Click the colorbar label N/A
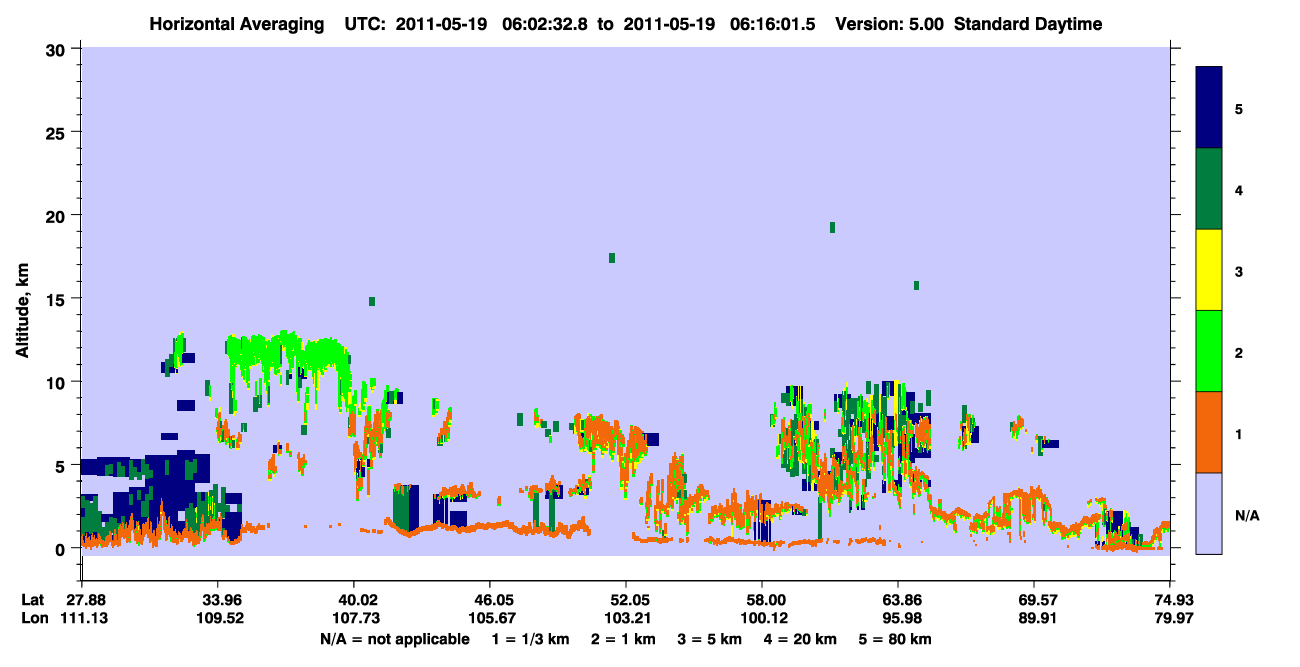Image resolution: width=1300 pixels, height=667 pixels. click(1246, 515)
